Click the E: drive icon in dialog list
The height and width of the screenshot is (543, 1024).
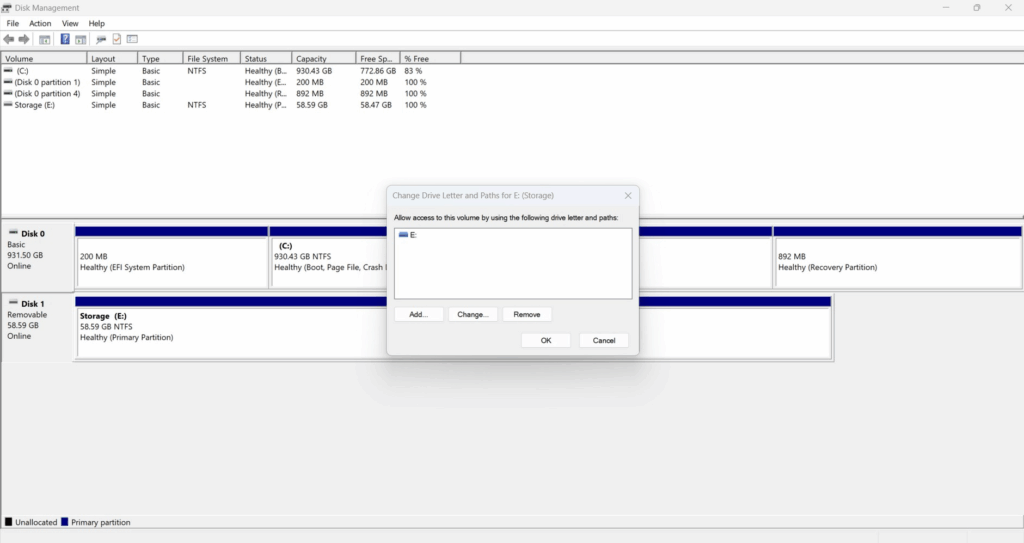click(x=403, y=235)
